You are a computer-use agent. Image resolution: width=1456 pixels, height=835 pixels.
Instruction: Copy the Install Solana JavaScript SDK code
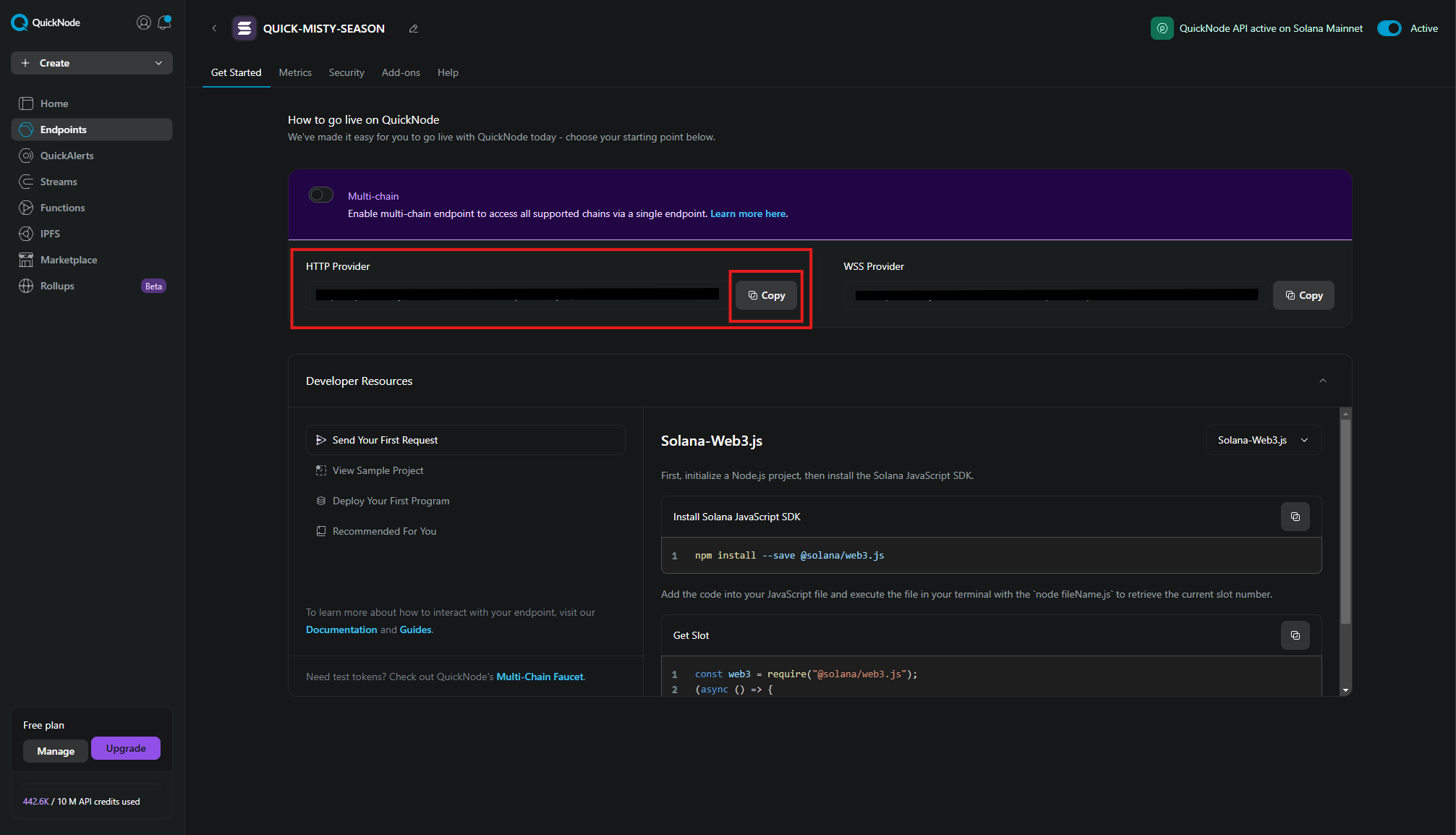click(1295, 517)
